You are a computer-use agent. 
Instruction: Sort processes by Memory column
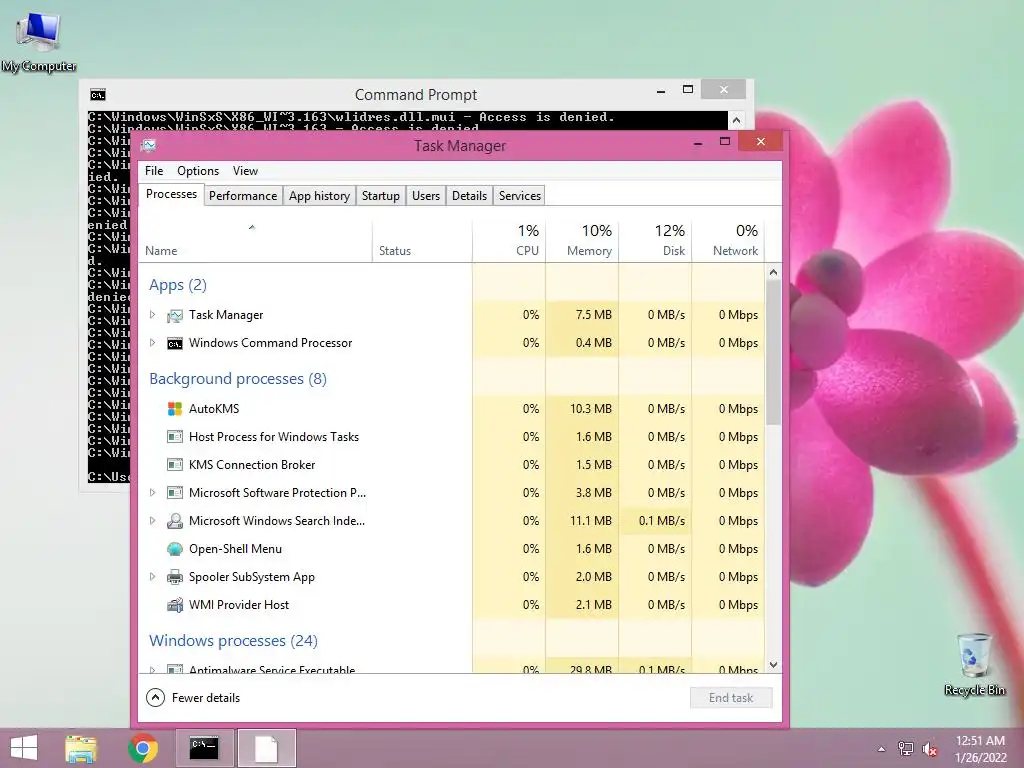582,241
